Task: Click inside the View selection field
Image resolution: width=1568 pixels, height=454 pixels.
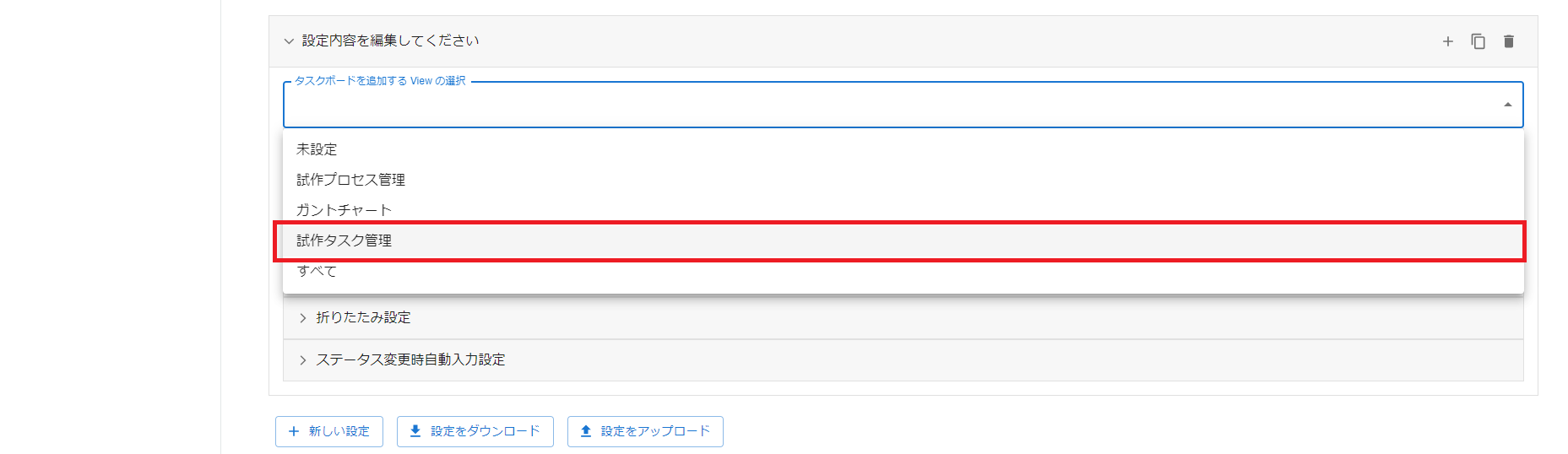Action: tap(844, 105)
